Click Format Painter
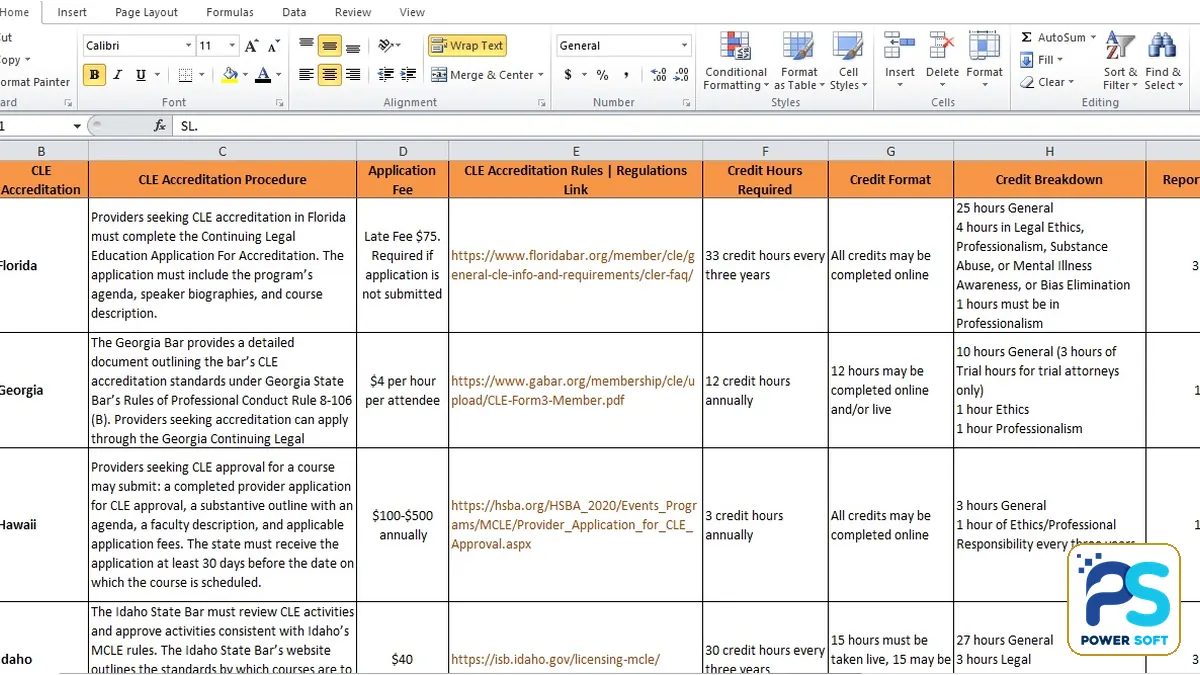 coord(35,82)
